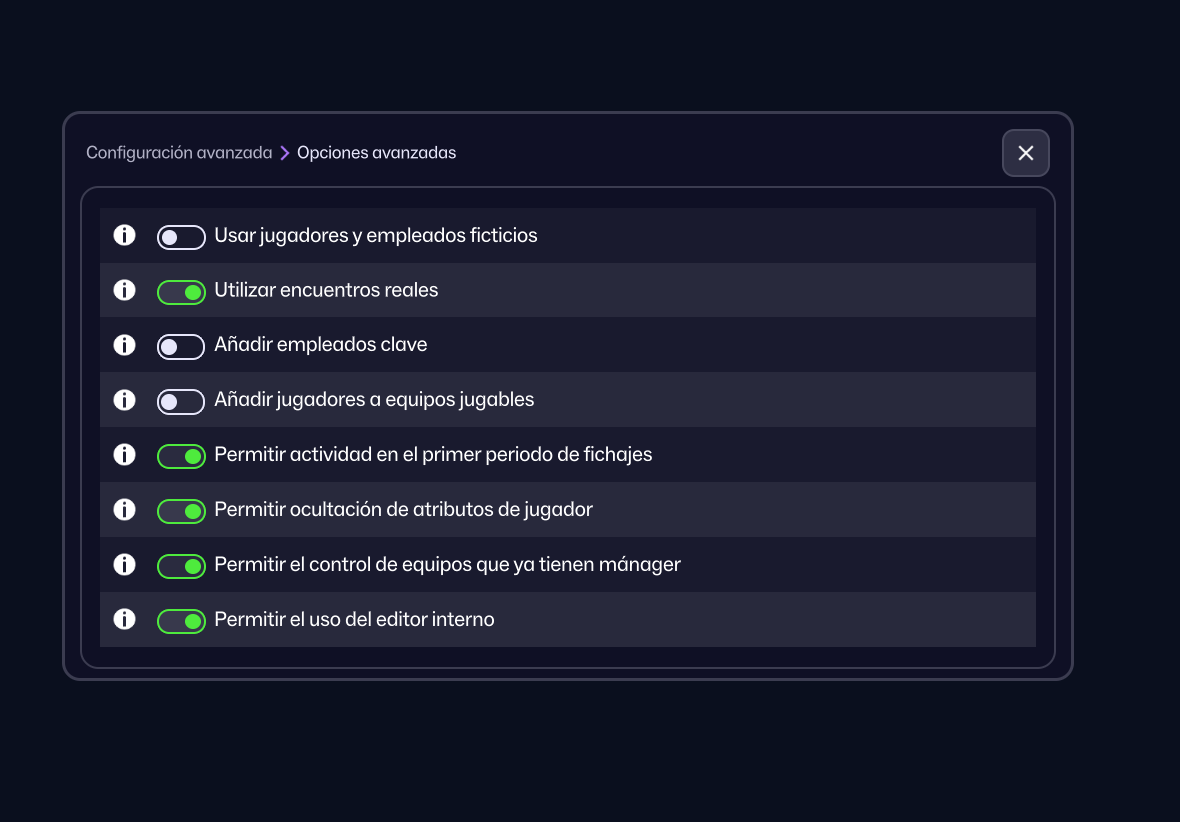View info for 'Añadir jugadores a equipos jugables'
The image size is (1180, 822).
[x=124, y=399]
